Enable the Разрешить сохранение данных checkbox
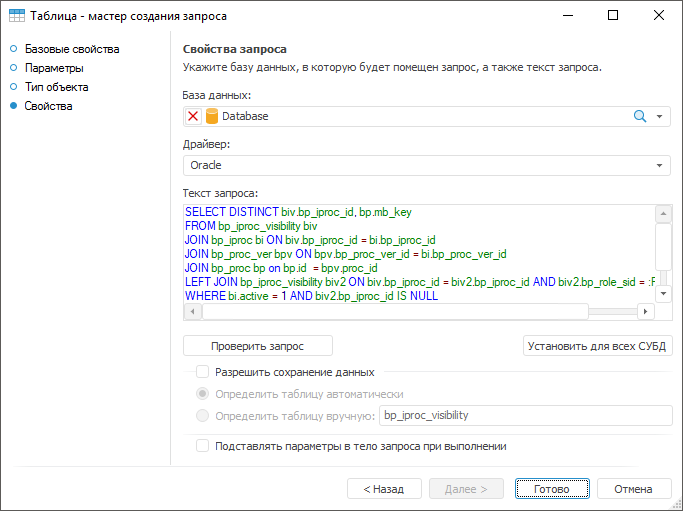Screen dimensions: 683x511 [202, 372]
